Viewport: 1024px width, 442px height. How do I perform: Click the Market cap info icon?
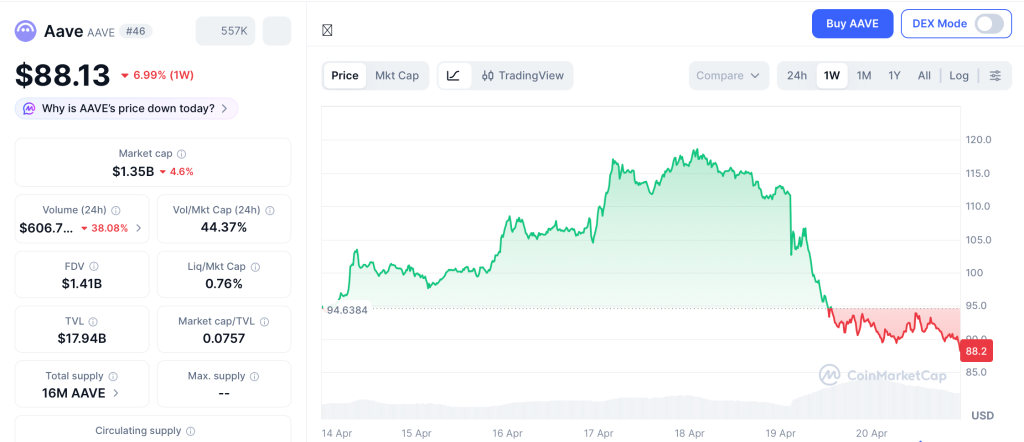[x=181, y=154]
